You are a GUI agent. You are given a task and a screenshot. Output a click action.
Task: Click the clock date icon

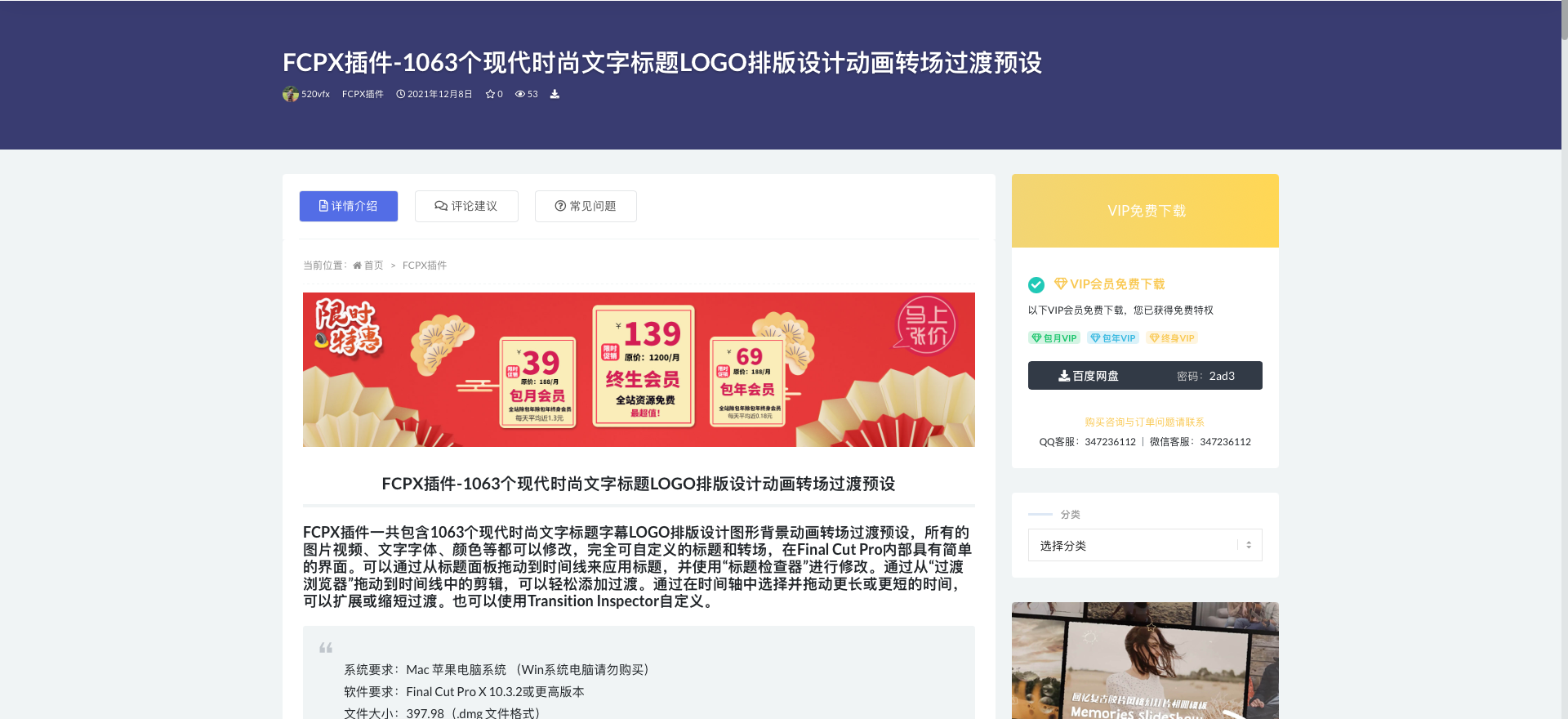400,94
